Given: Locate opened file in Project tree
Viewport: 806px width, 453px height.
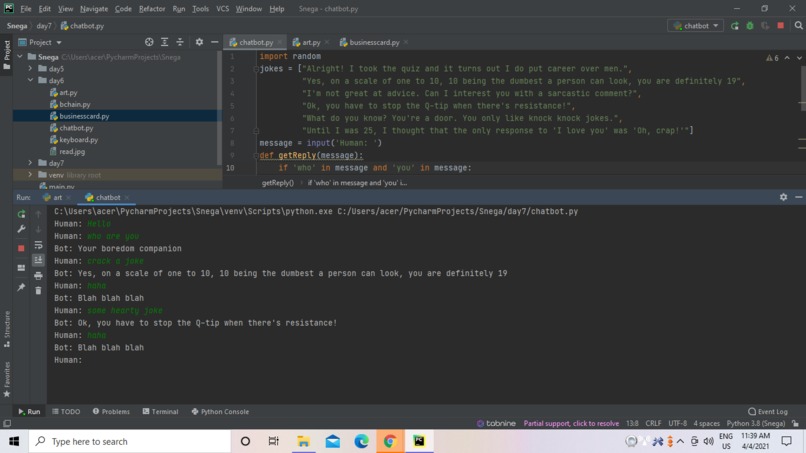Looking at the screenshot, I should pyautogui.click(x=149, y=42).
